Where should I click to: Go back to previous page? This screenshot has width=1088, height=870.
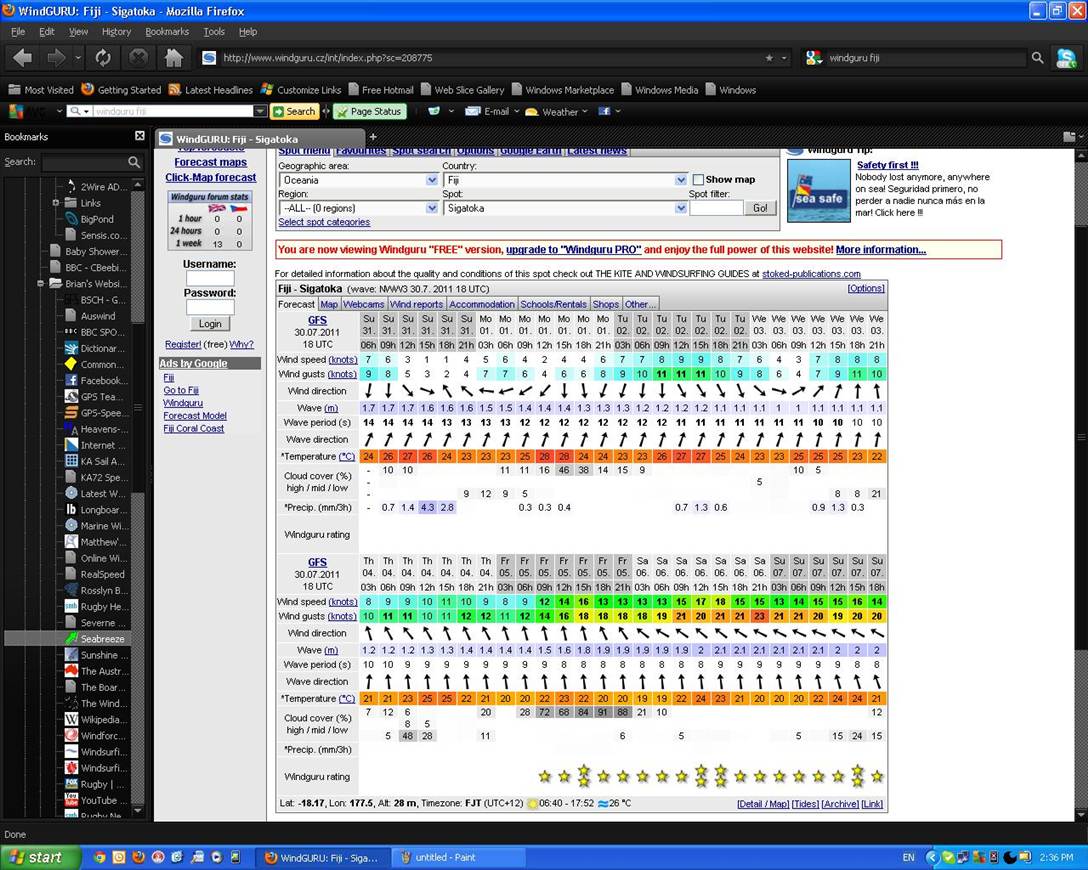pos(23,58)
